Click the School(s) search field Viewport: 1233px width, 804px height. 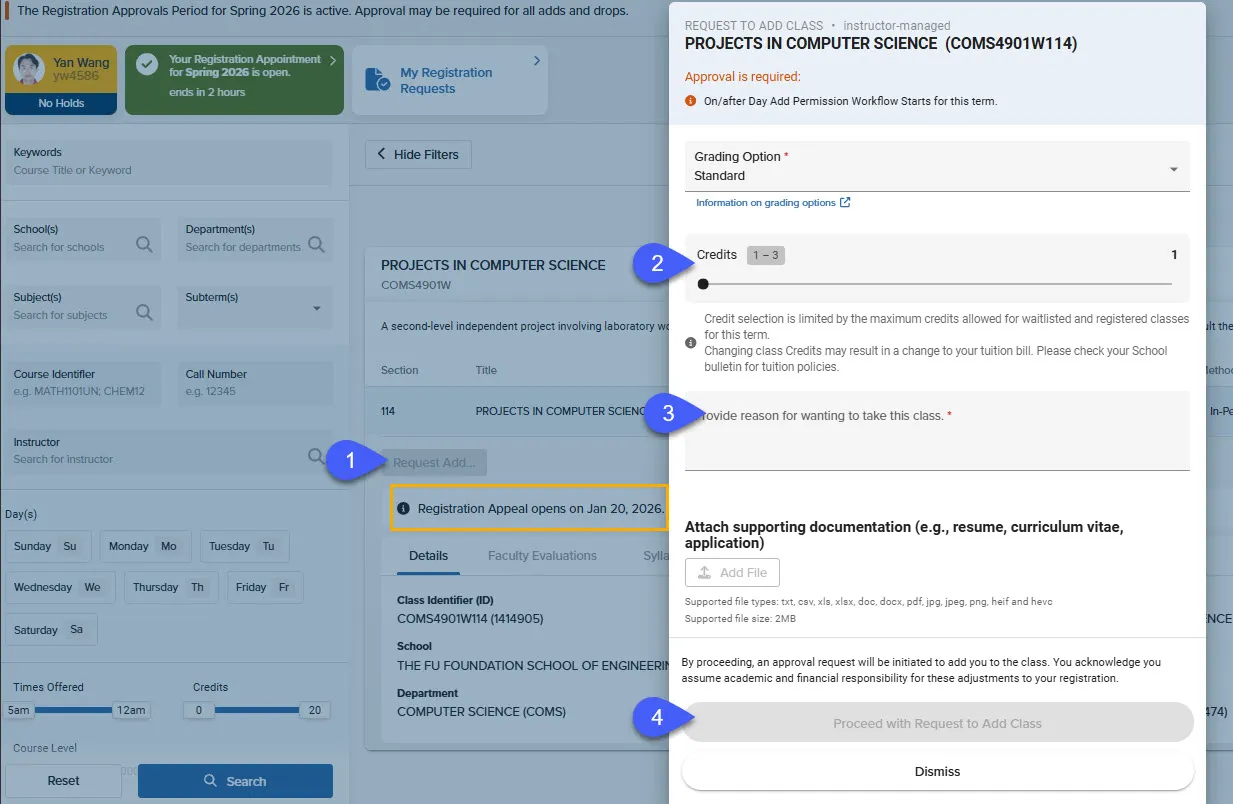83,239
